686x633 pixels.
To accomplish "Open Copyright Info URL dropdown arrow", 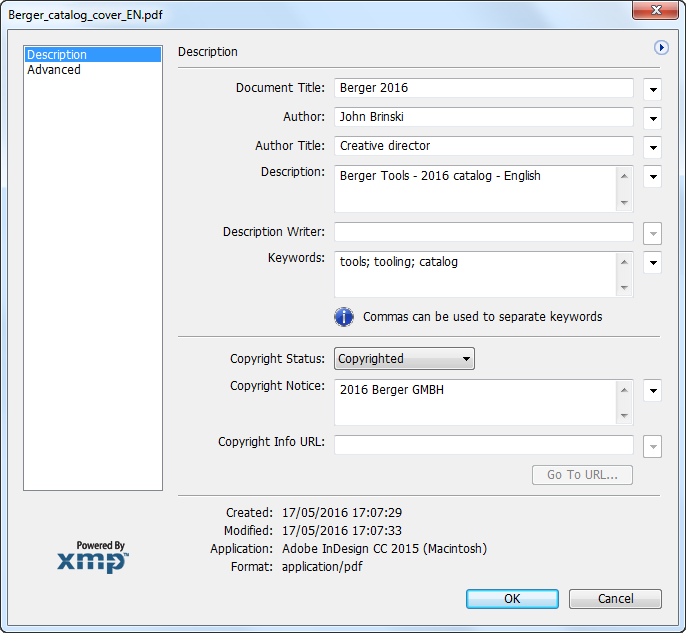I will pyautogui.click(x=652, y=447).
